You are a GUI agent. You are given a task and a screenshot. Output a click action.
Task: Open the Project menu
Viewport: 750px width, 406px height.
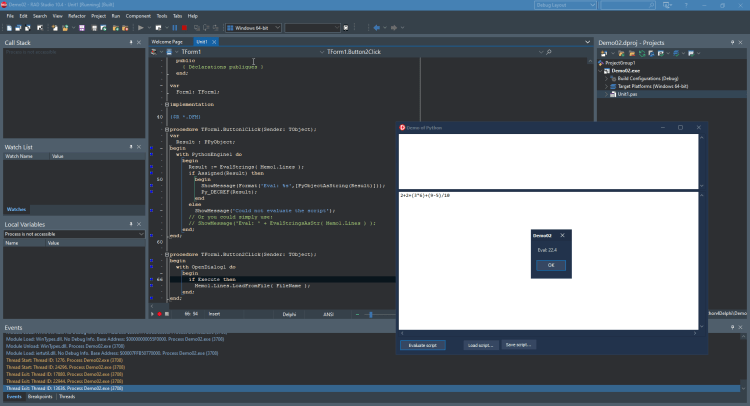[x=99, y=16]
